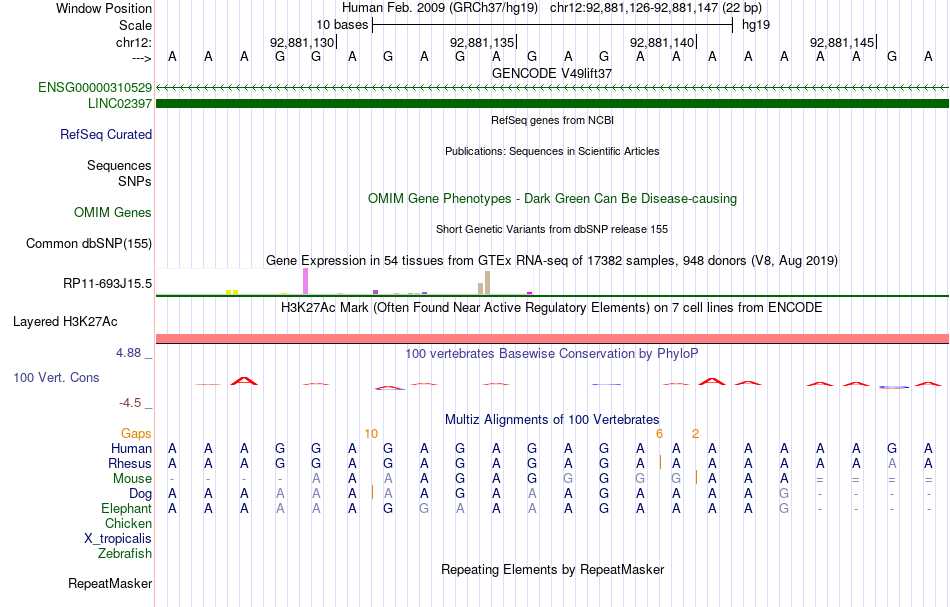Click the RP11-693J15.5 GTEx label

107,284
